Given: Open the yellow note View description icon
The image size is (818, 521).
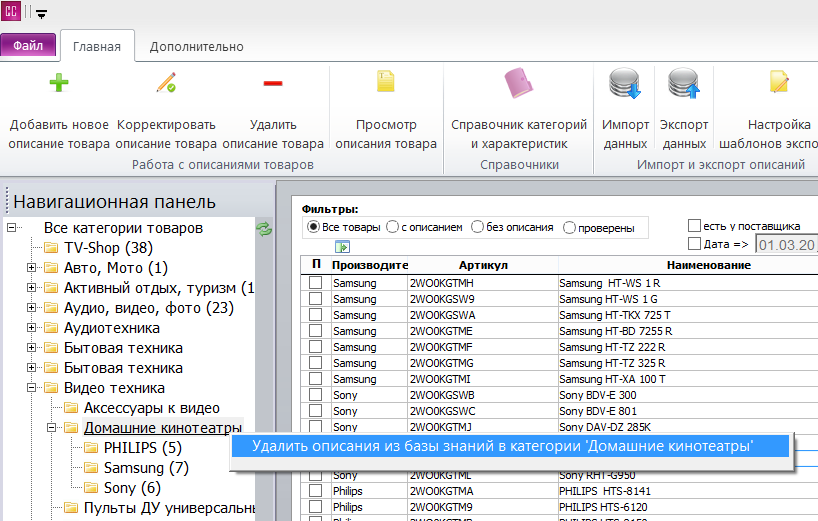Looking at the screenshot, I should pos(386,82).
